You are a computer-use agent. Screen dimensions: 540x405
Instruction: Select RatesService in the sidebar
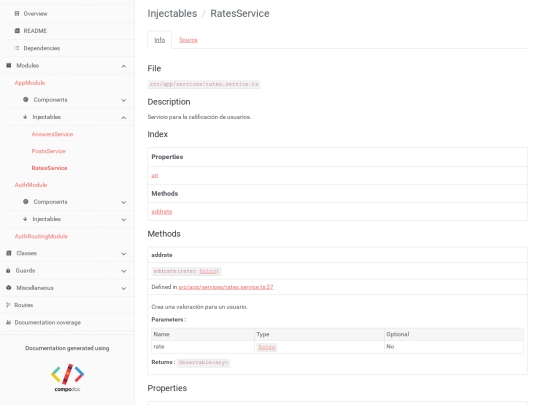coord(49,168)
